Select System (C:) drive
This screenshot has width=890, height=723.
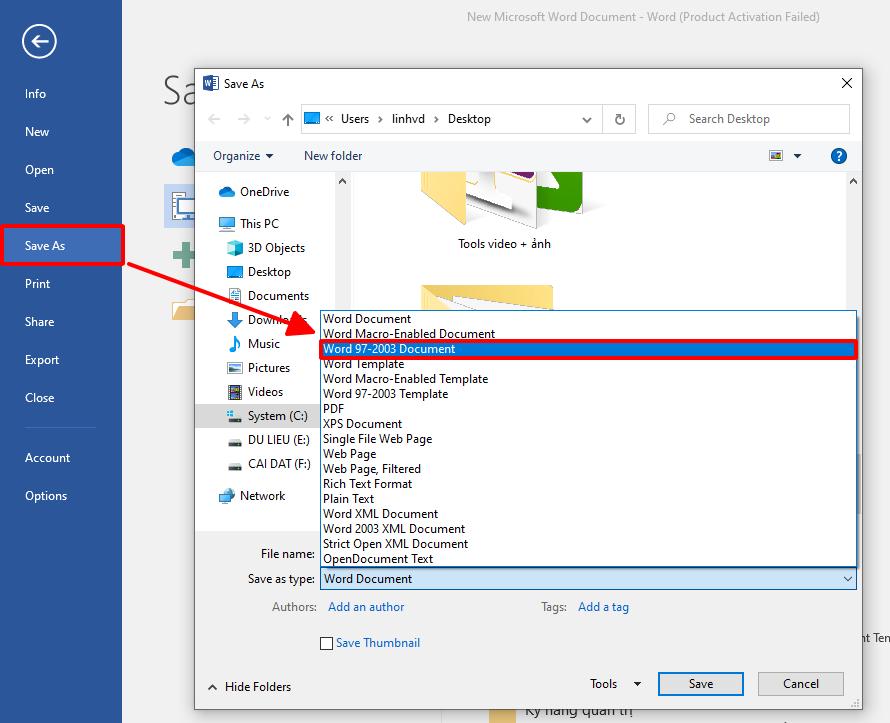click(258, 416)
